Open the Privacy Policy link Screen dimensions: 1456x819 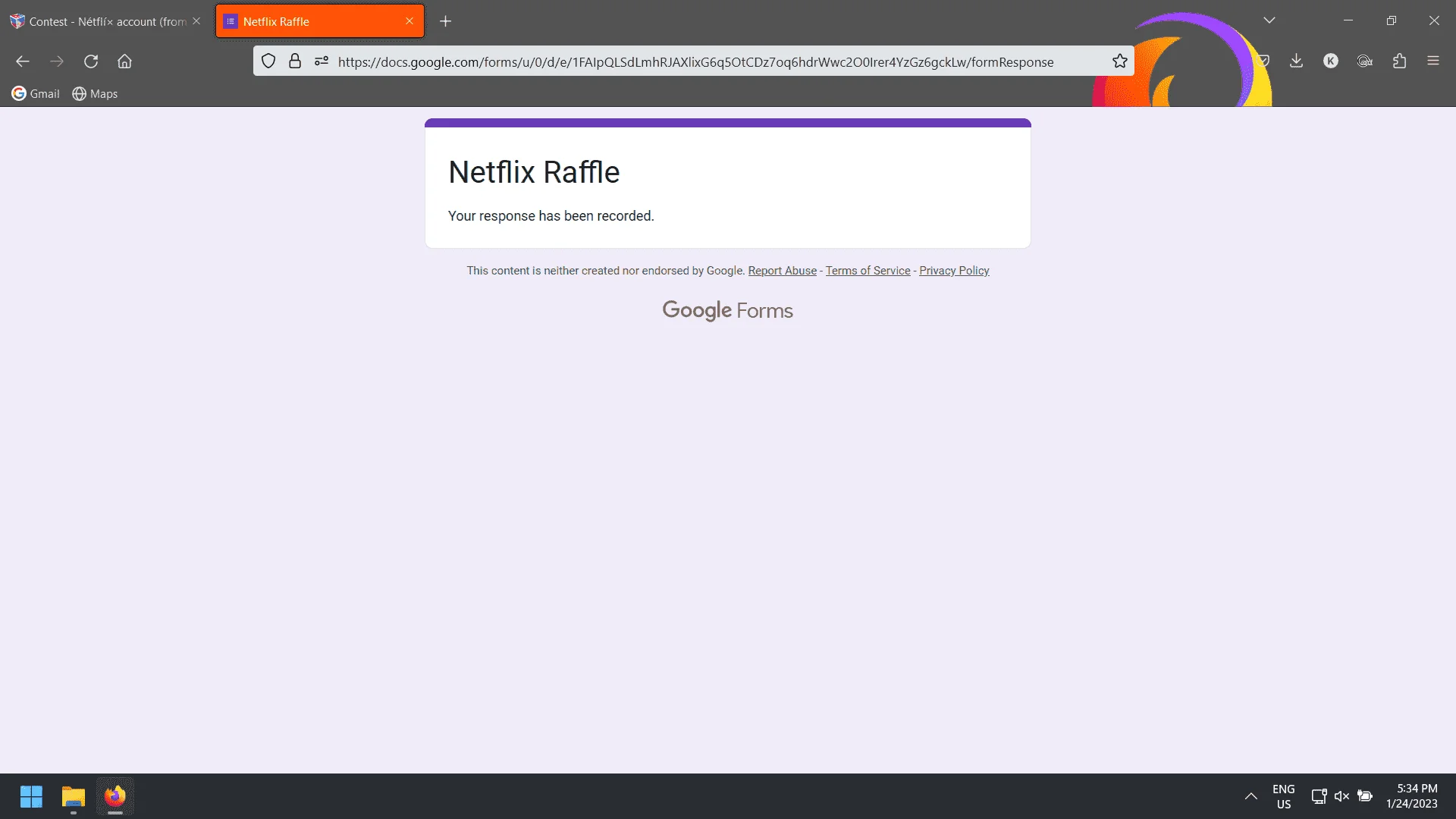pyautogui.click(x=954, y=271)
